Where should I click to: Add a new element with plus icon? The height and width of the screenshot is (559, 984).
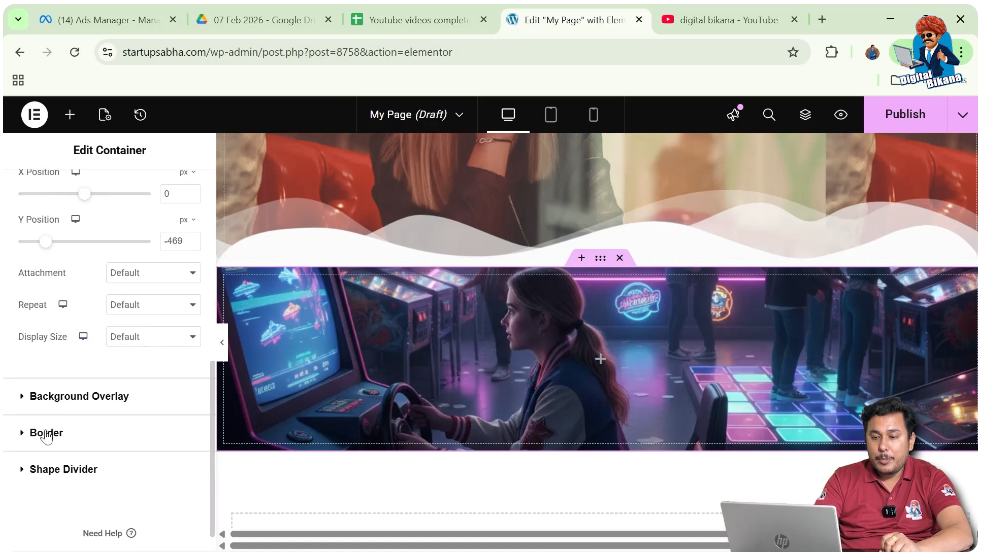70,115
